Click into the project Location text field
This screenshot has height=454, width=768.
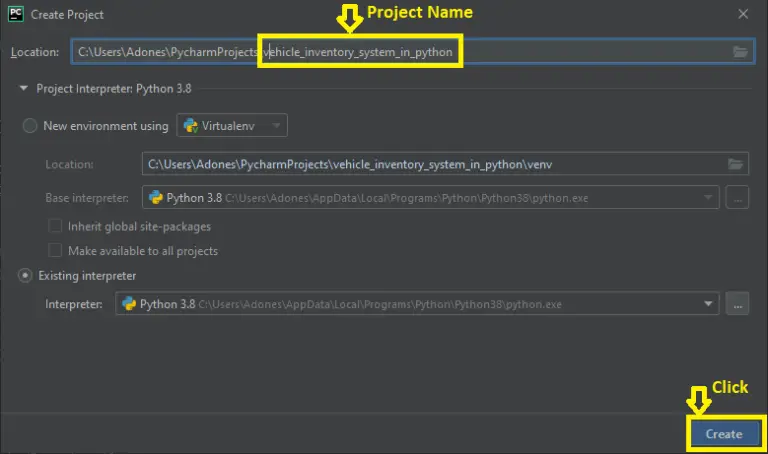413,51
